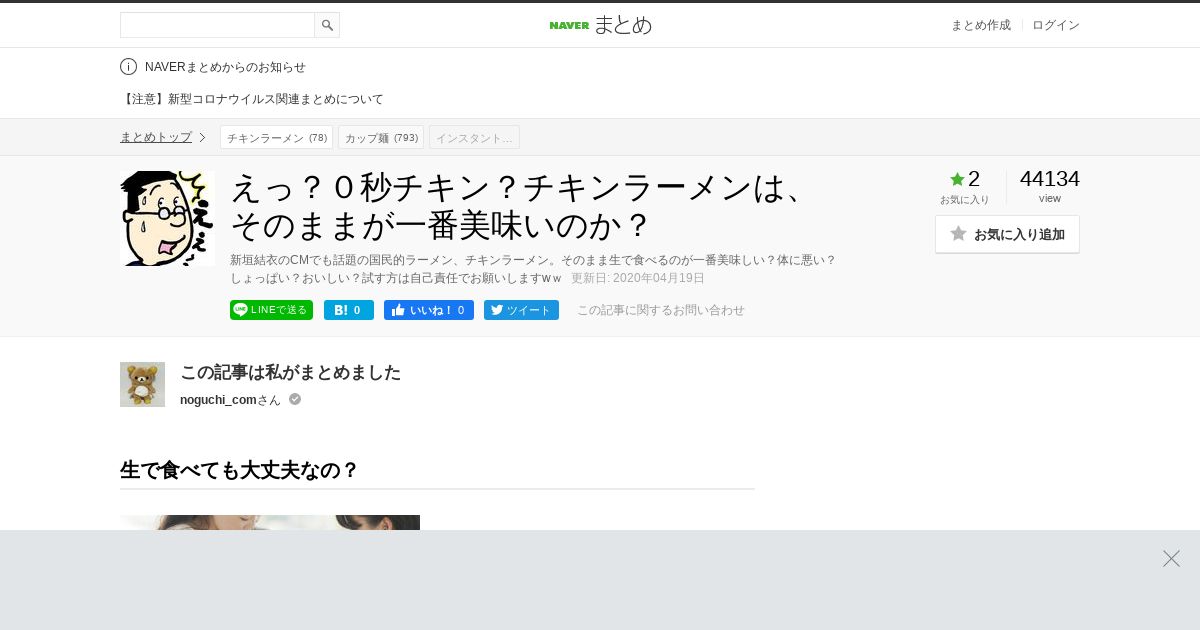This screenshot has width=1200, height=630.
Task: Click お気に入り追加 button
Action: click(x=1007, y=234)
